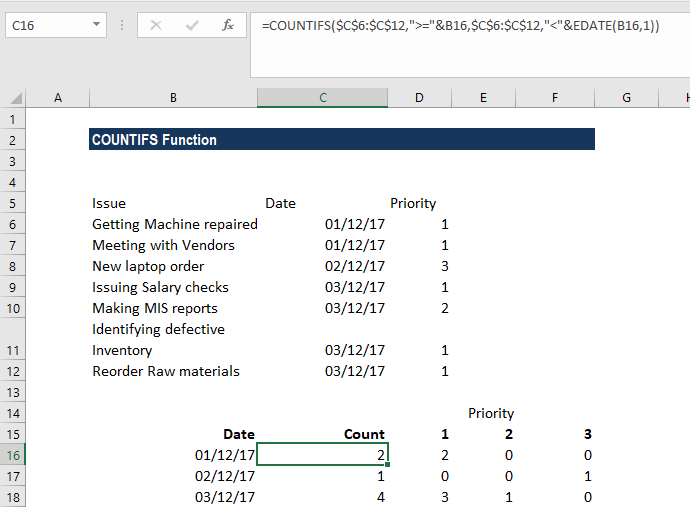Click the formula bar COUNTIFS formula text
The width and height of the screenshot is (690, 507).
(460, 26)
